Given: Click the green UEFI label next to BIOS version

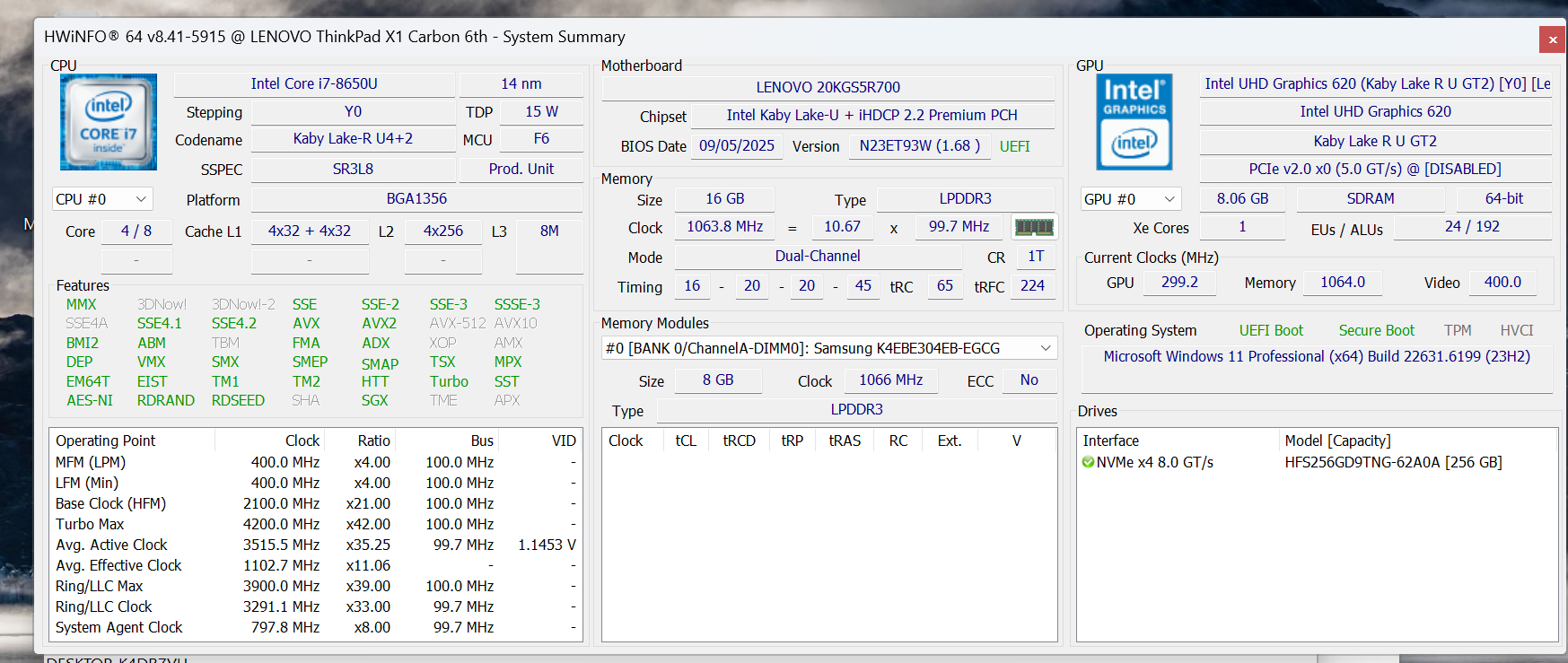Looking at the screenshot, I should click(x=1015, y=146).
